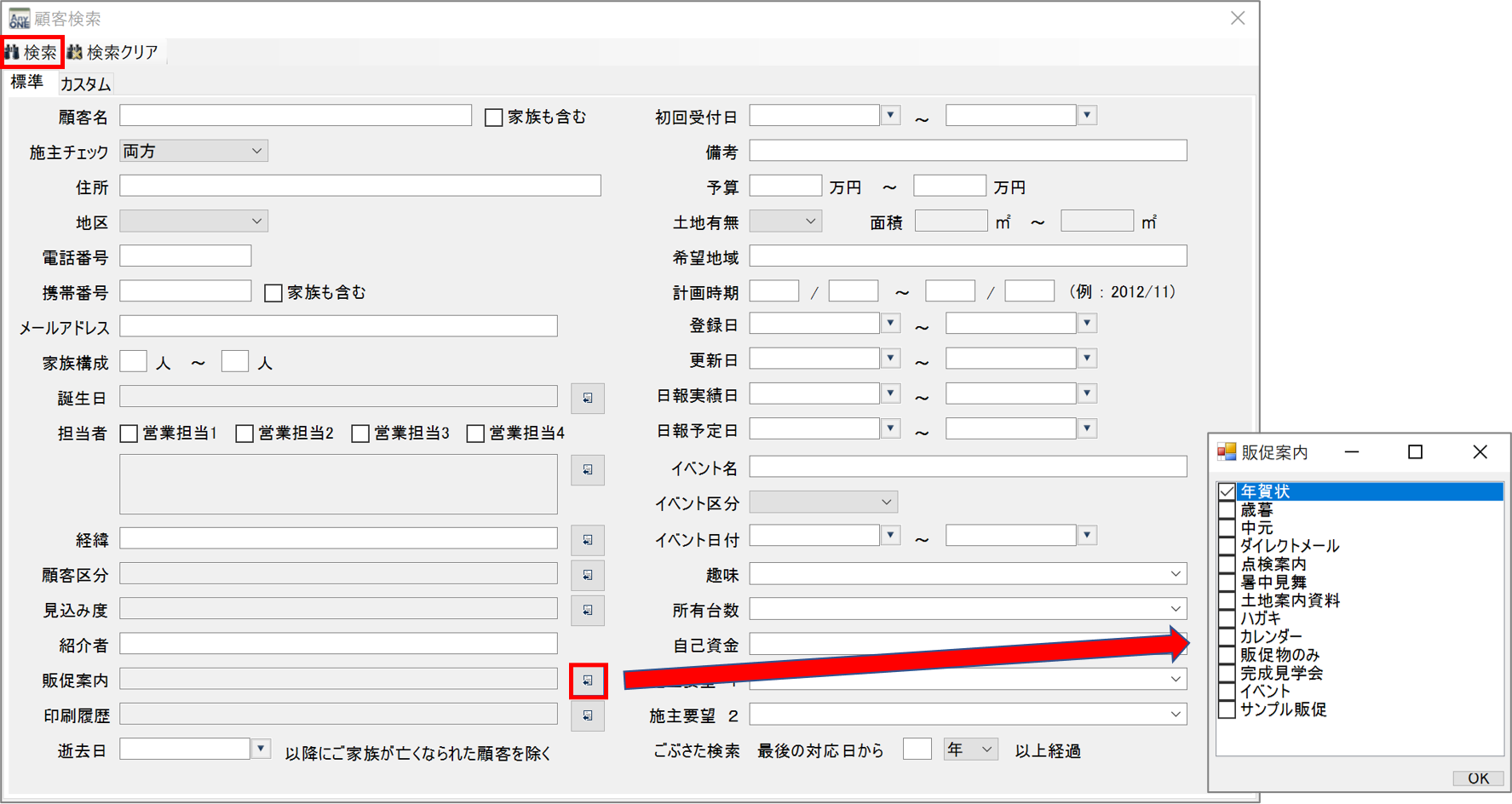
Task: Open the 担当者 selection dialog icon
Action: click(x=587, y=469)
